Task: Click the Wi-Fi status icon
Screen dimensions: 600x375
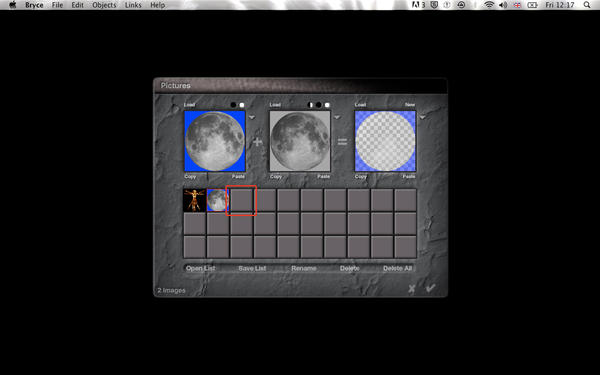Action: pyautogui.click(x=489, y=5)
